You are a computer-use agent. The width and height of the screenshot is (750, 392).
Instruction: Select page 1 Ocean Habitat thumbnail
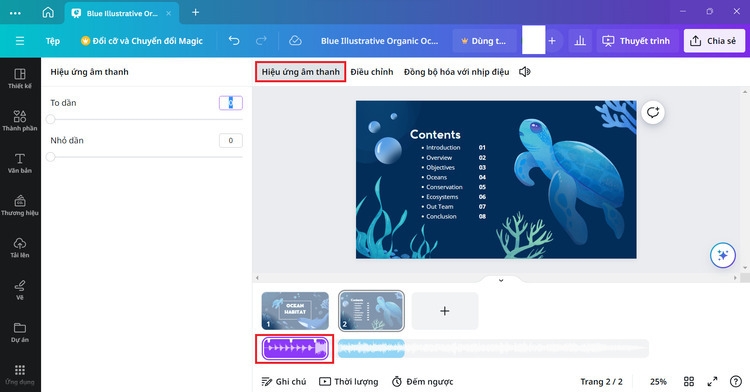295,311
